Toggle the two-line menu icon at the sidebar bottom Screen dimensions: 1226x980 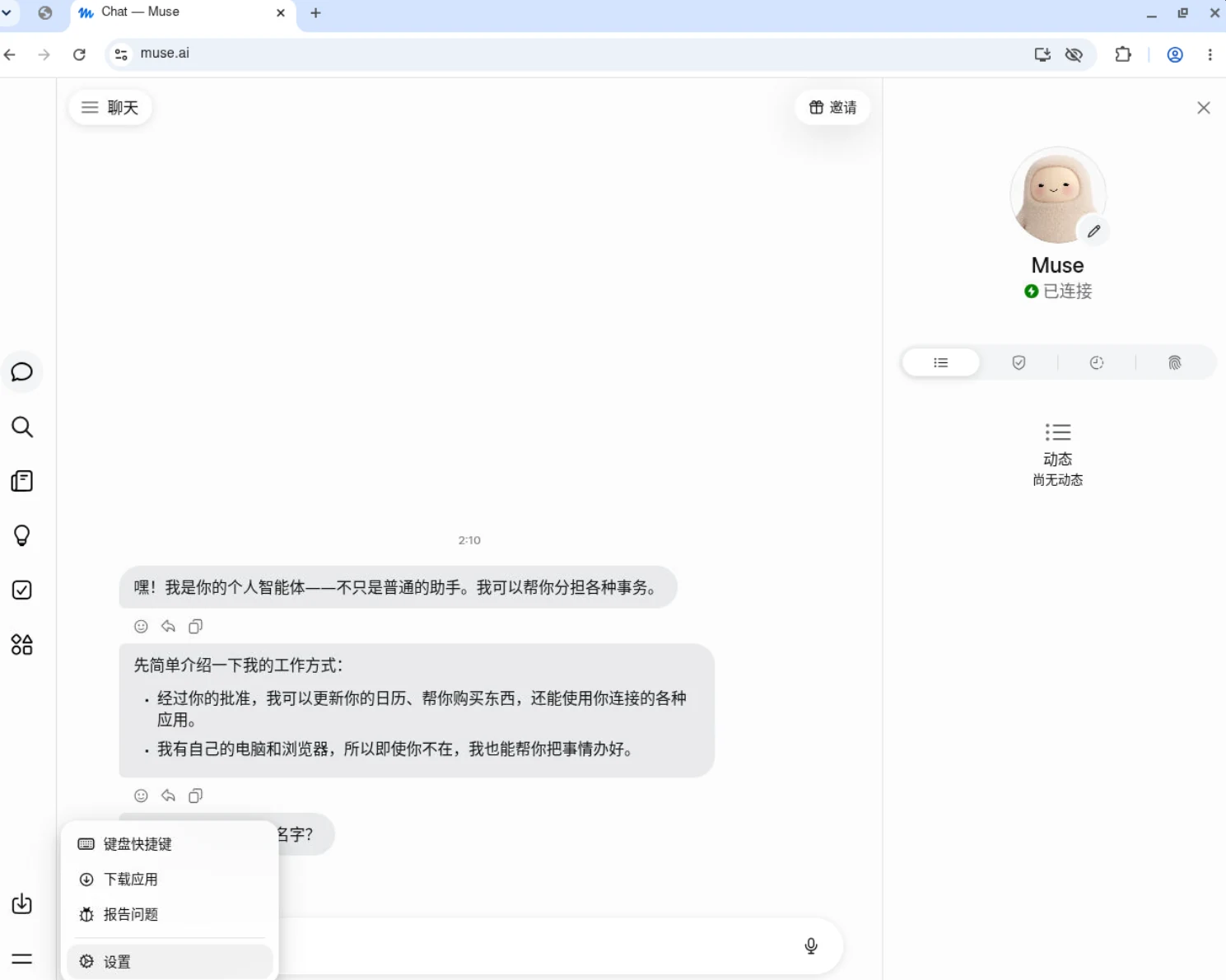22,959
